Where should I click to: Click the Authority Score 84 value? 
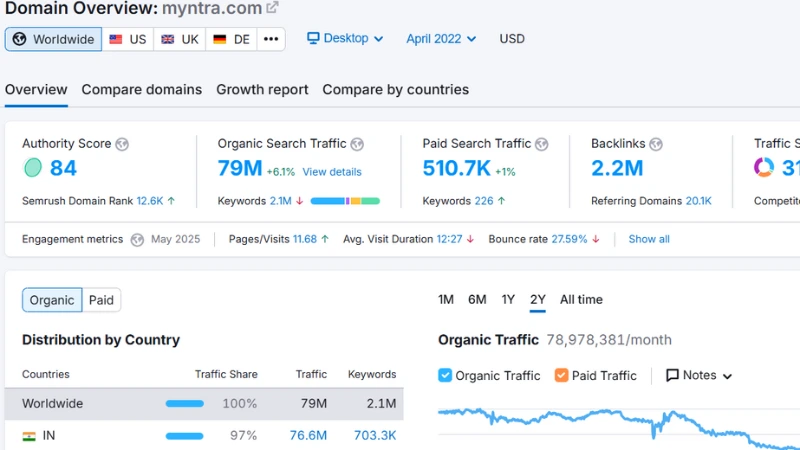point(63,168)
